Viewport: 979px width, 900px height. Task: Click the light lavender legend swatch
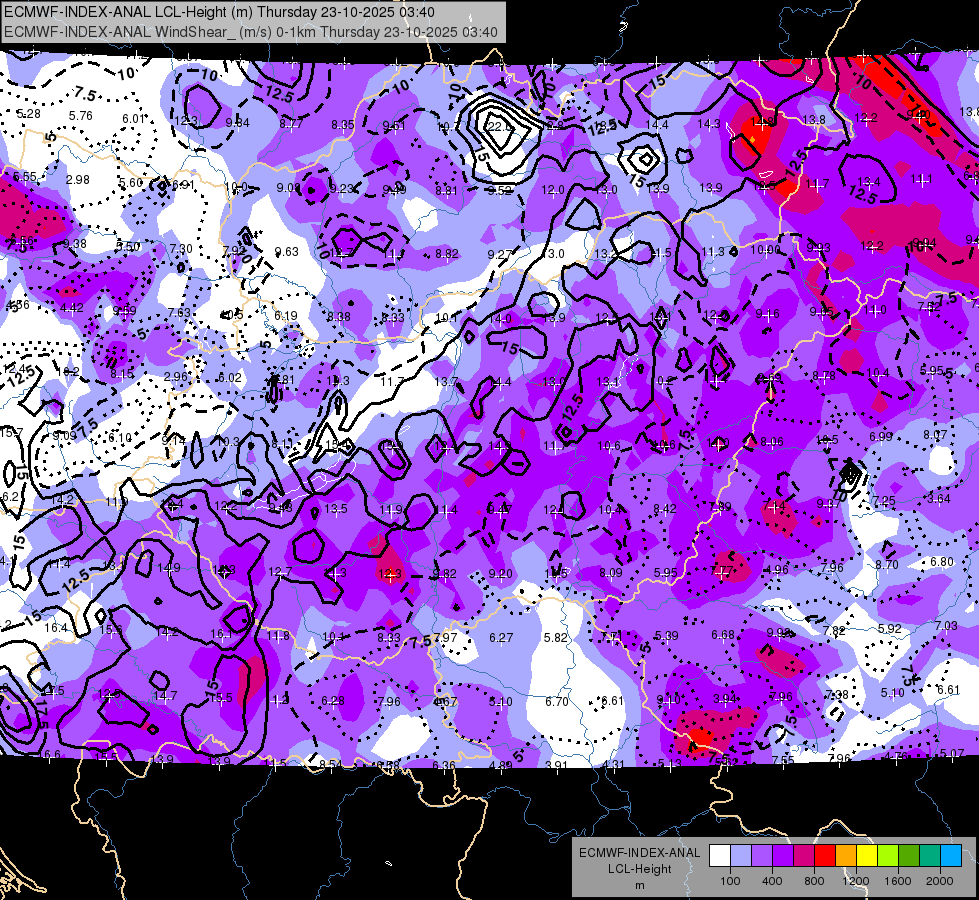741,855
